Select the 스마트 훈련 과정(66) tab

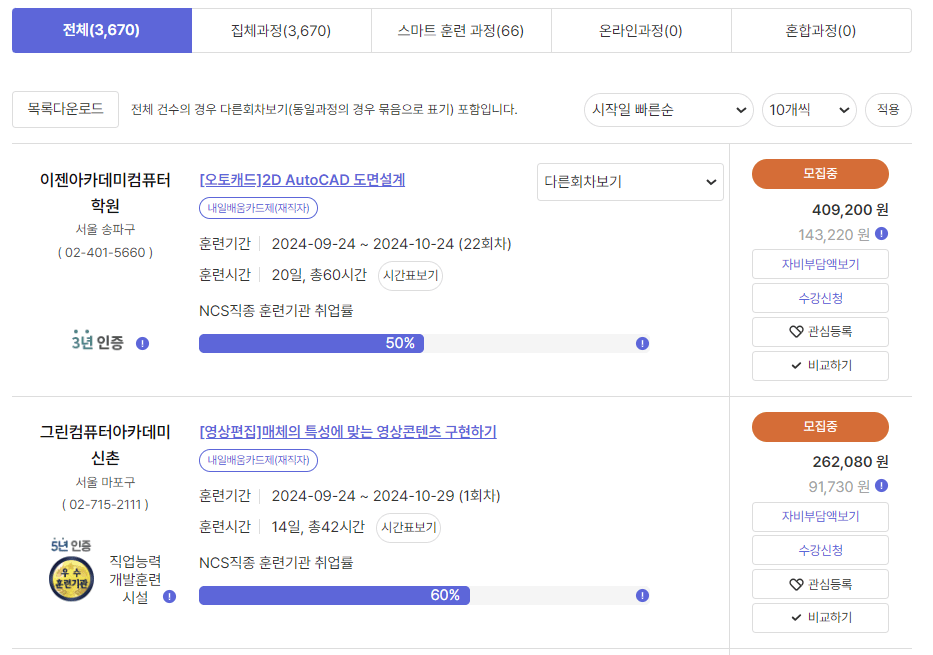coord(461,30)
